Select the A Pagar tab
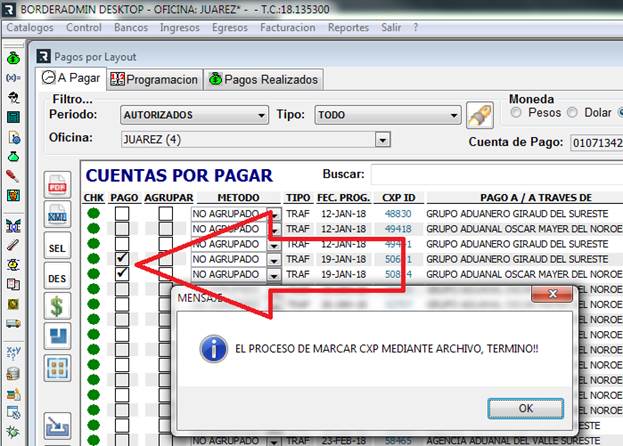 [71, 78]
